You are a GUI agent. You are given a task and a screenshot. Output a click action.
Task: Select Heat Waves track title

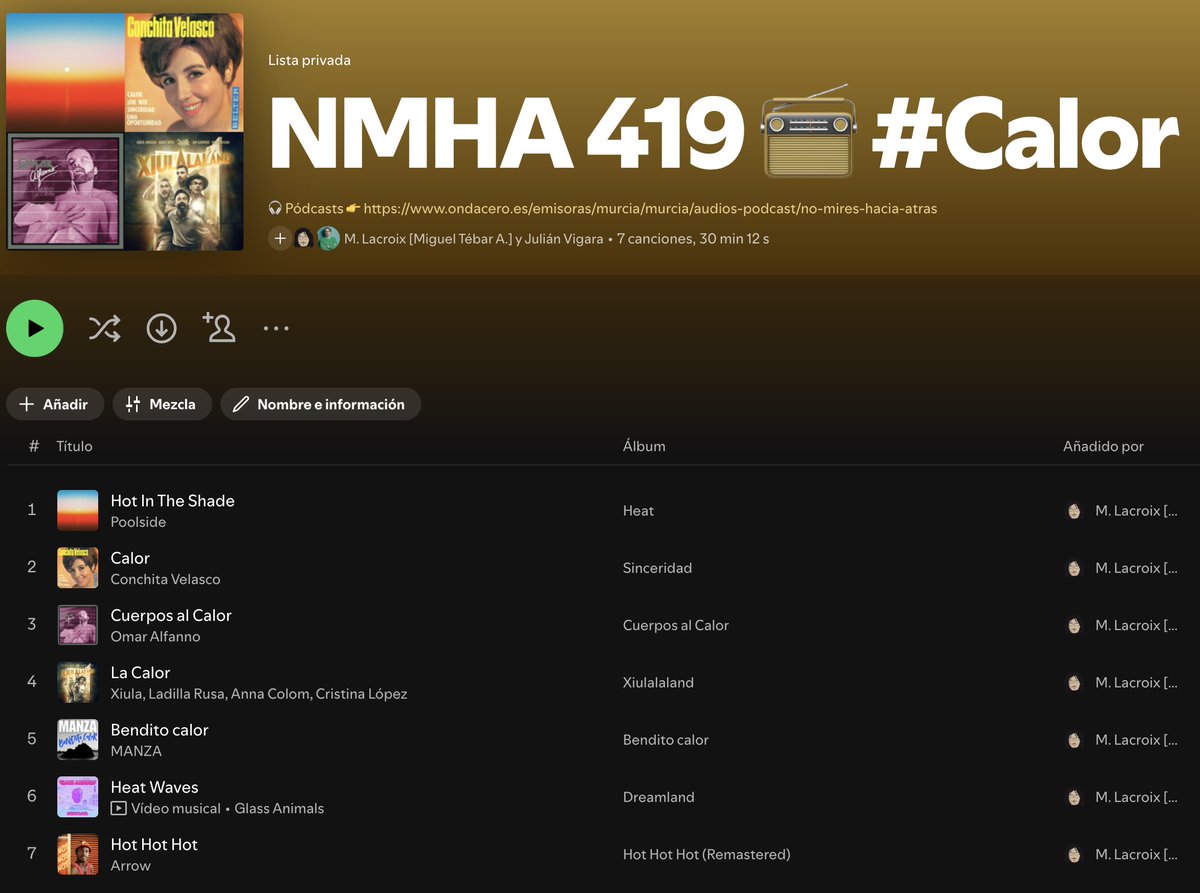[x=154, y=787]
